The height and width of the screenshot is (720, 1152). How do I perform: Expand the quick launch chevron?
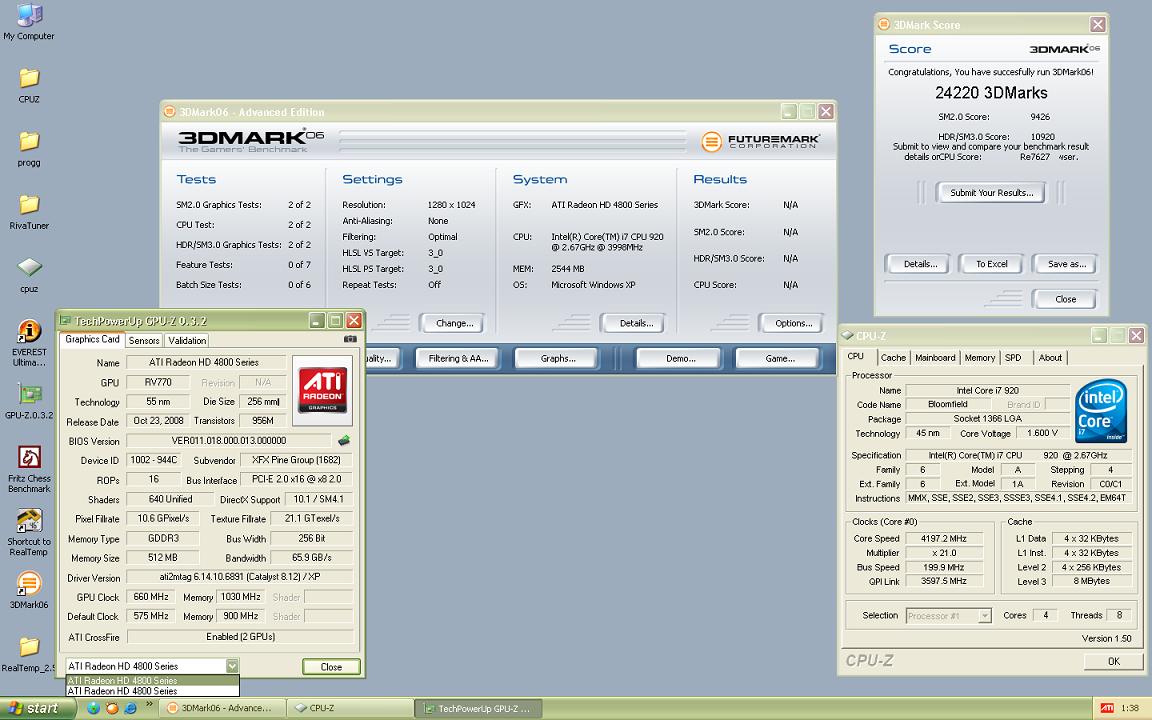point(149,704)
